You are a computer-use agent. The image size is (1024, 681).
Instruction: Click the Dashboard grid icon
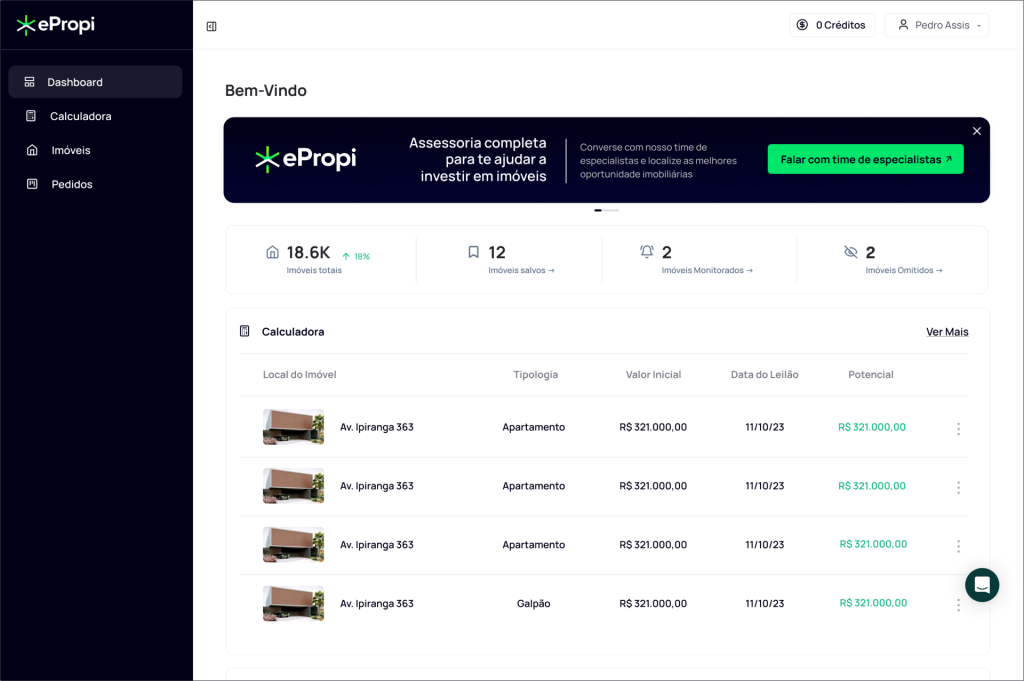[29, 82]
